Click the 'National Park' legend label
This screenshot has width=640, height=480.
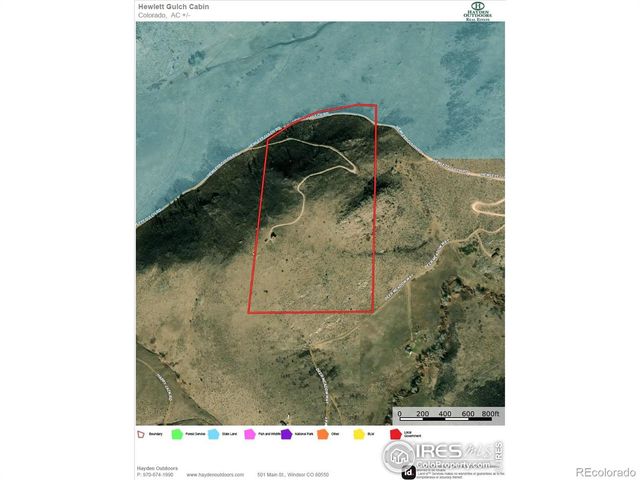[304, 434]
